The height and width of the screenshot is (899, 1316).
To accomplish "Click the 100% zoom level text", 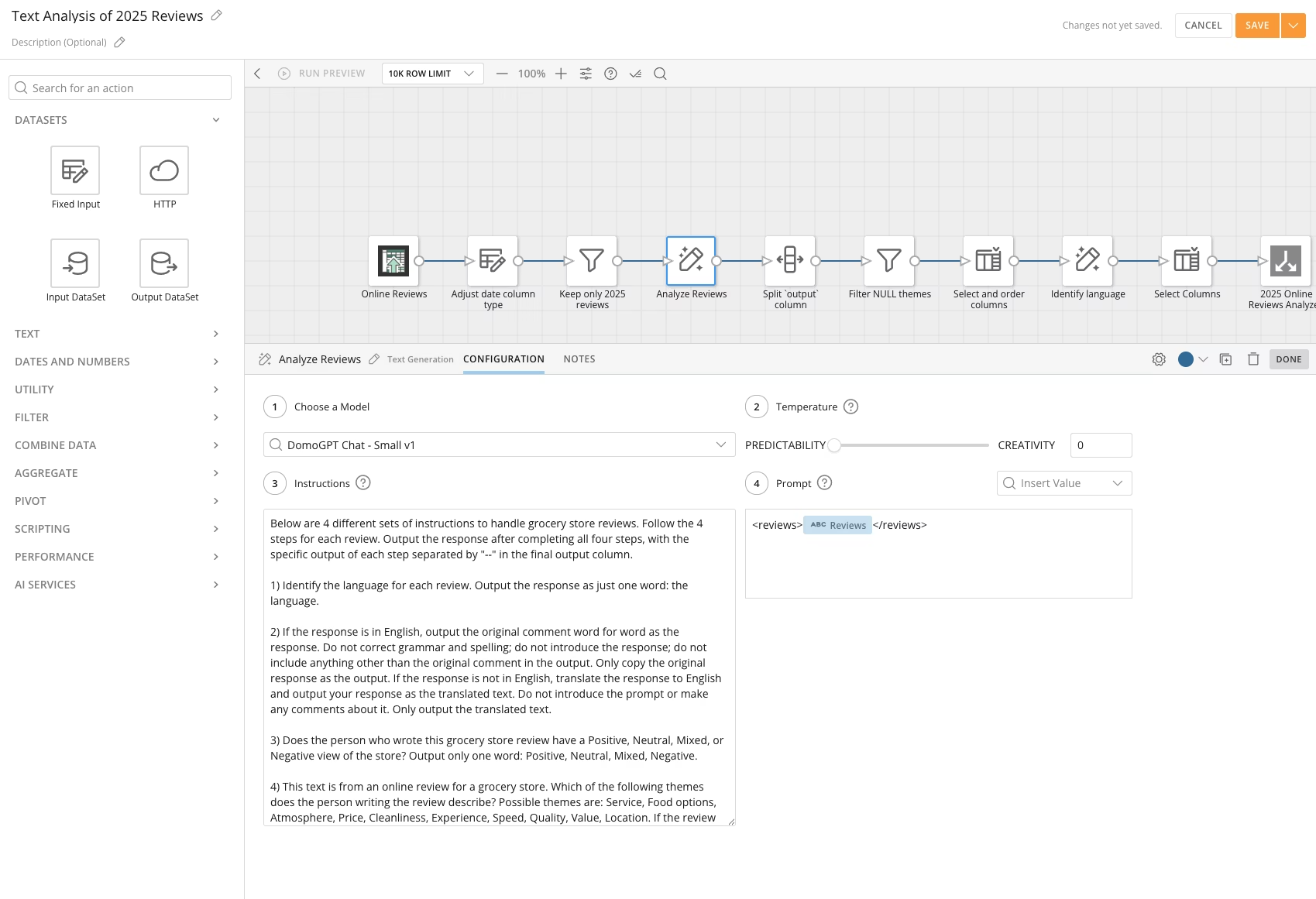I will coord(531,74).
